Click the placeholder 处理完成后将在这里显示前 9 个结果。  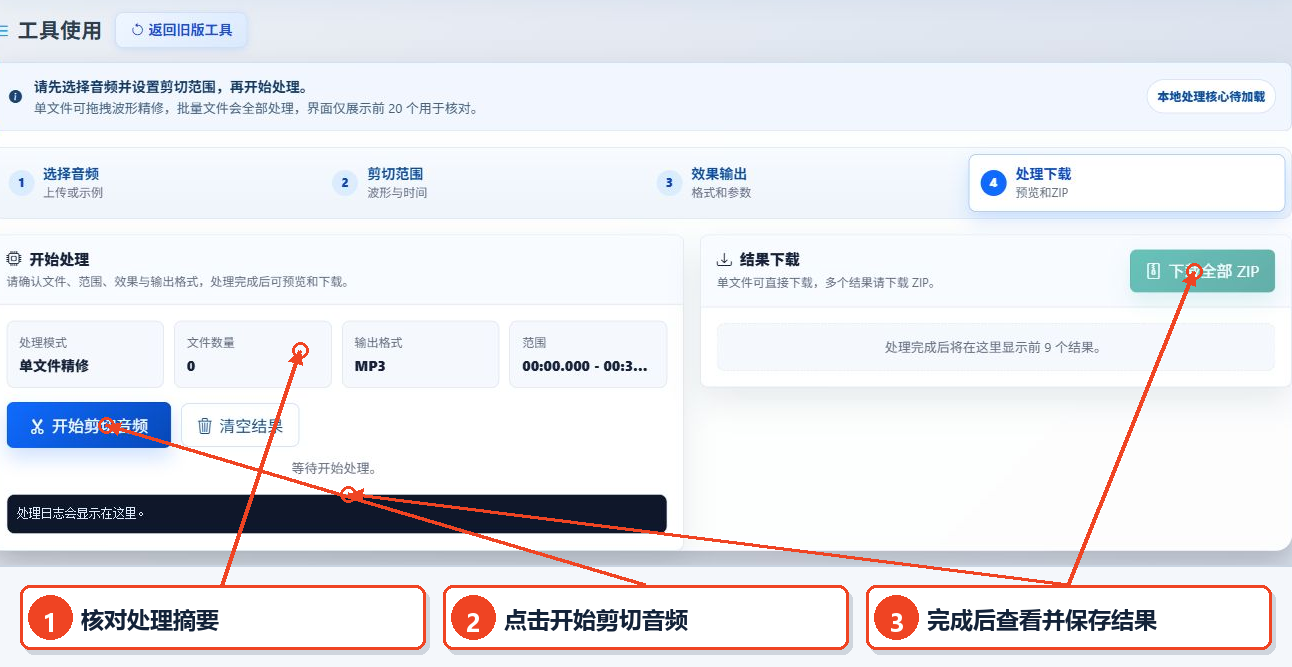point(996,348)
